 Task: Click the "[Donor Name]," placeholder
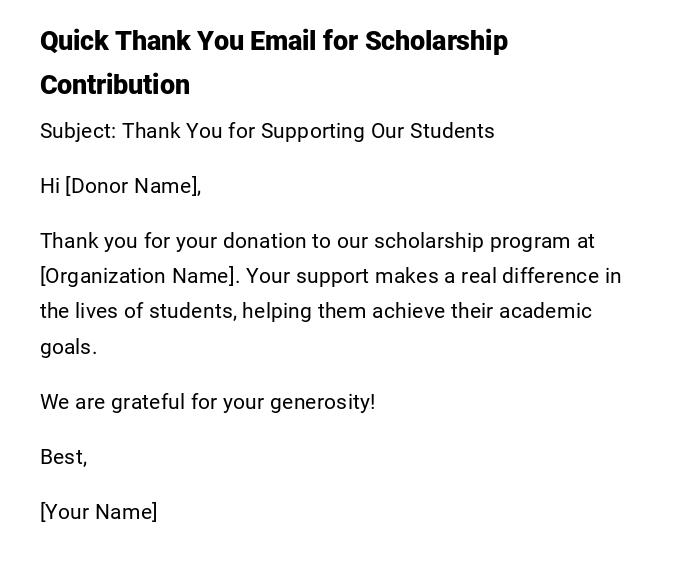pyautogui.click(x=133, y=186)
